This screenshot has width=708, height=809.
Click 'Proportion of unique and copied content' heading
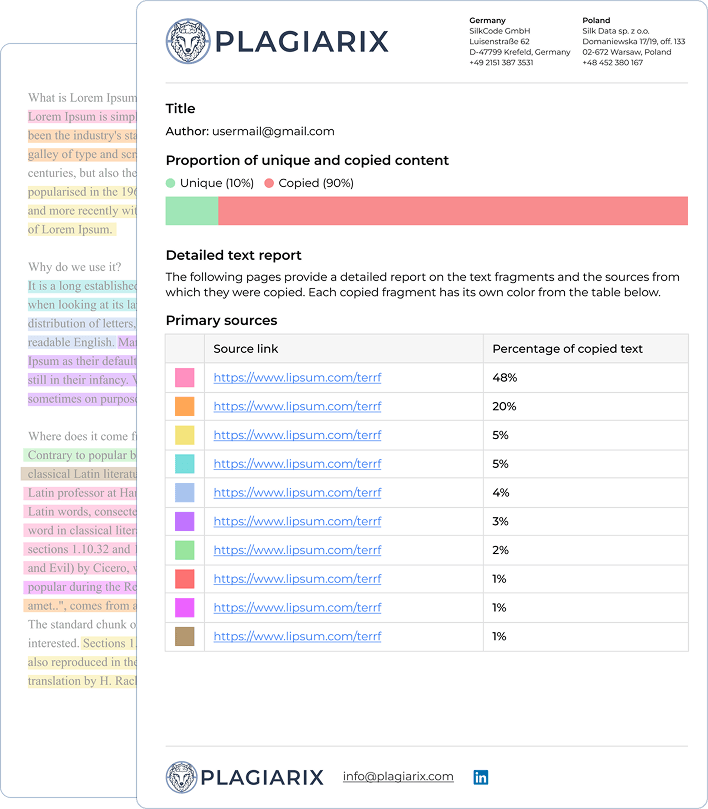(307, 160)
